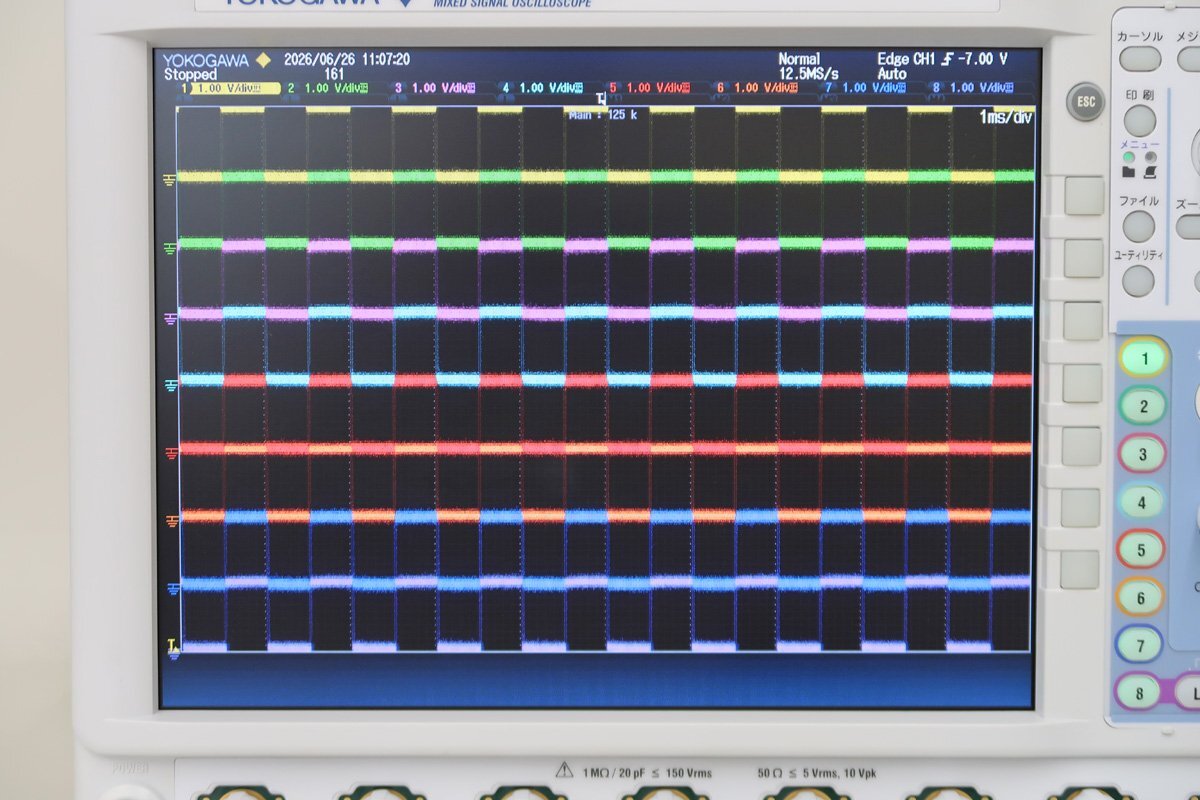Click the Yokogawa diamond logo

pyautogui.click(x=263, y=60)
